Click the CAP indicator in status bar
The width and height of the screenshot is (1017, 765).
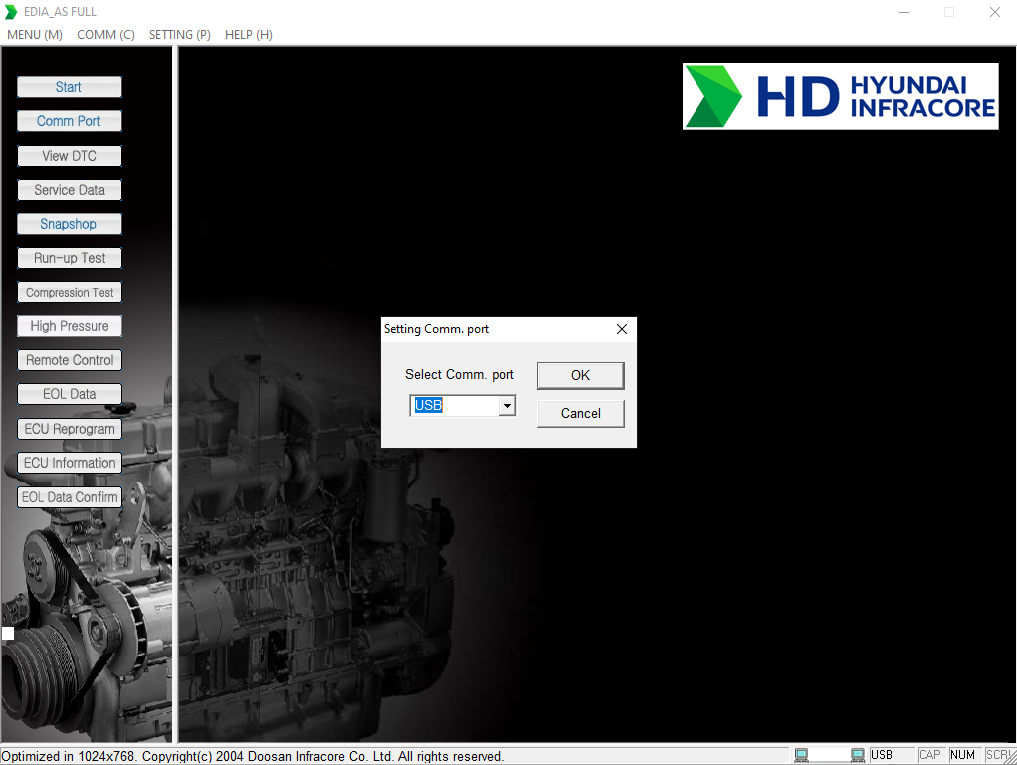929,755
